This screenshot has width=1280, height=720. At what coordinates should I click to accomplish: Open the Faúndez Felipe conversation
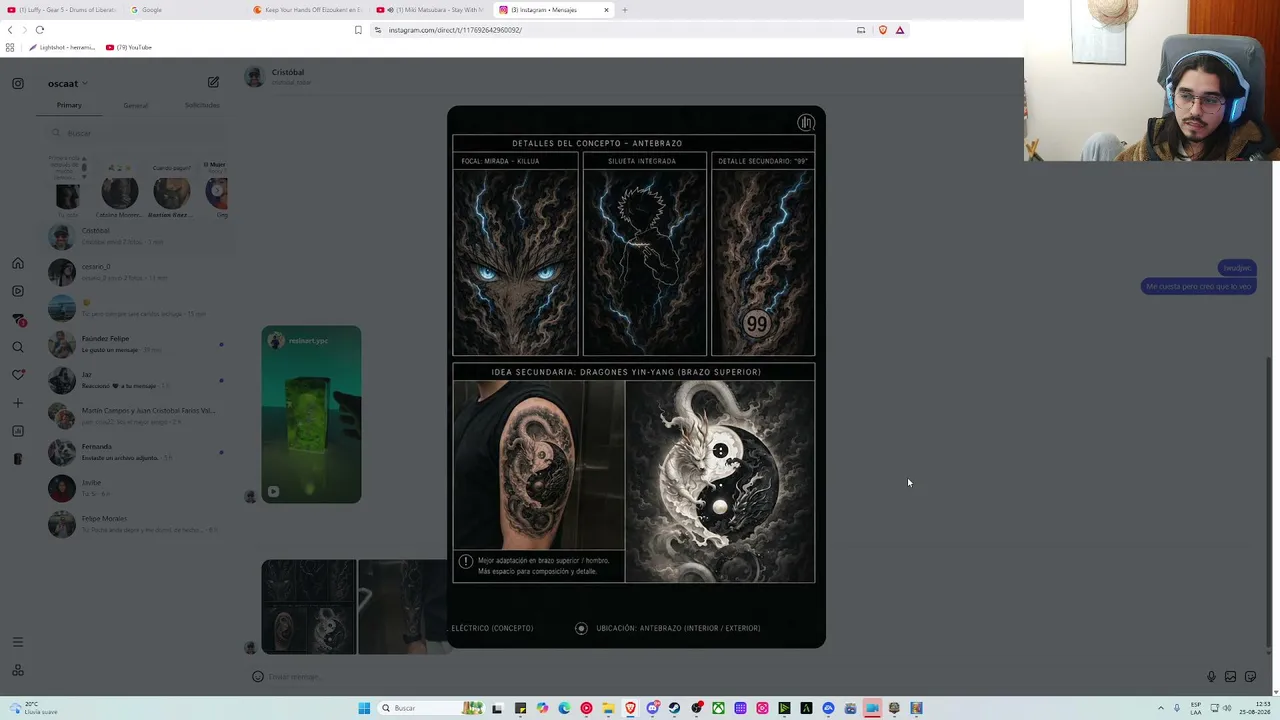tap(138, 344)
